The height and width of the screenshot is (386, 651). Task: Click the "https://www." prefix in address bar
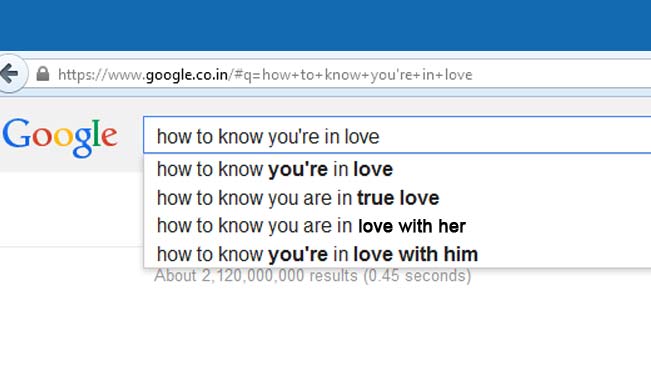coord(102,75)
